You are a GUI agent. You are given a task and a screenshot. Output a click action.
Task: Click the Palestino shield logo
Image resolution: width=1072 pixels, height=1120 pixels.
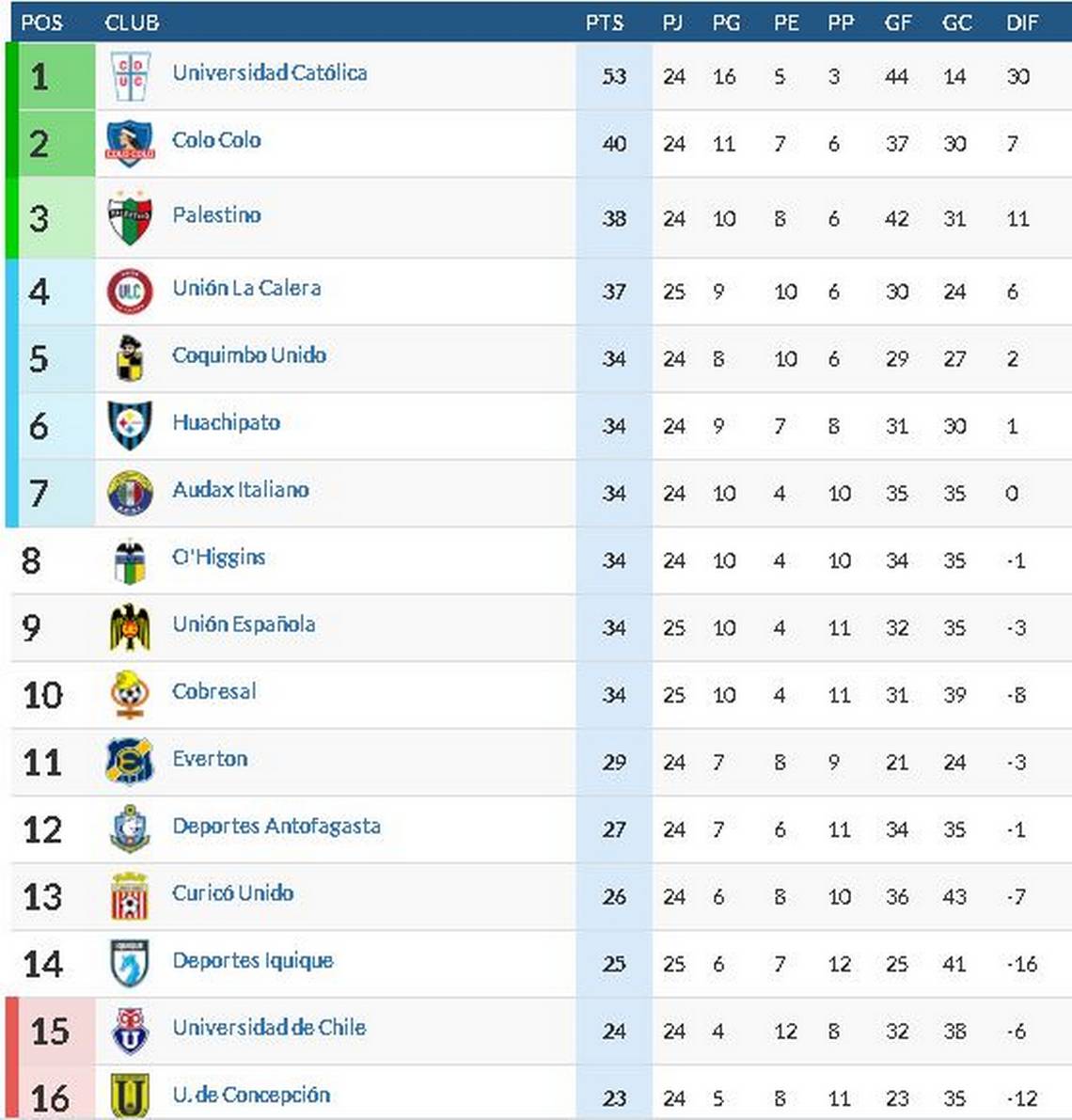(x=130, y=218)
